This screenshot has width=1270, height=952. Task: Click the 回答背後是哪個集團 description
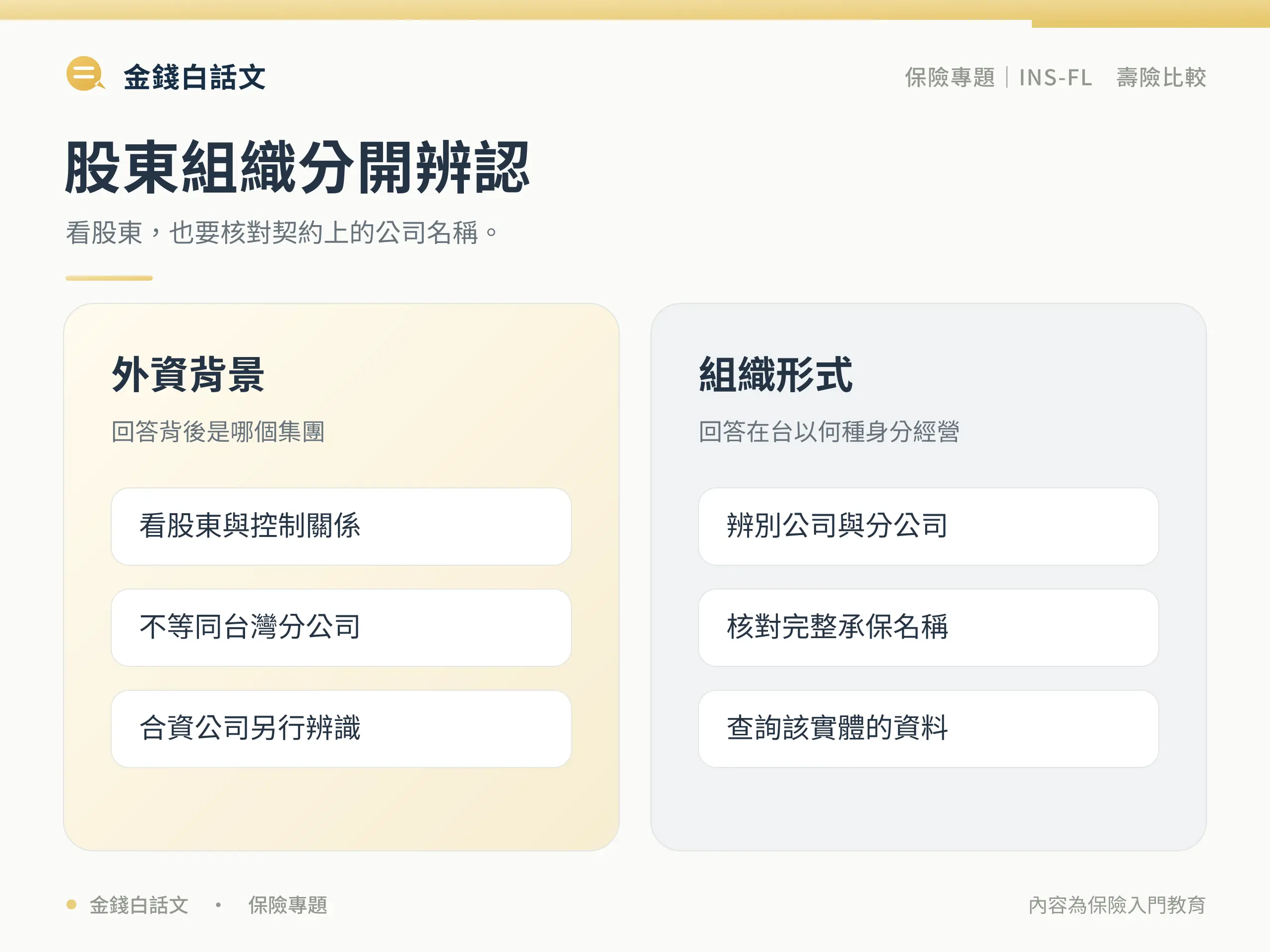[218, 431]
